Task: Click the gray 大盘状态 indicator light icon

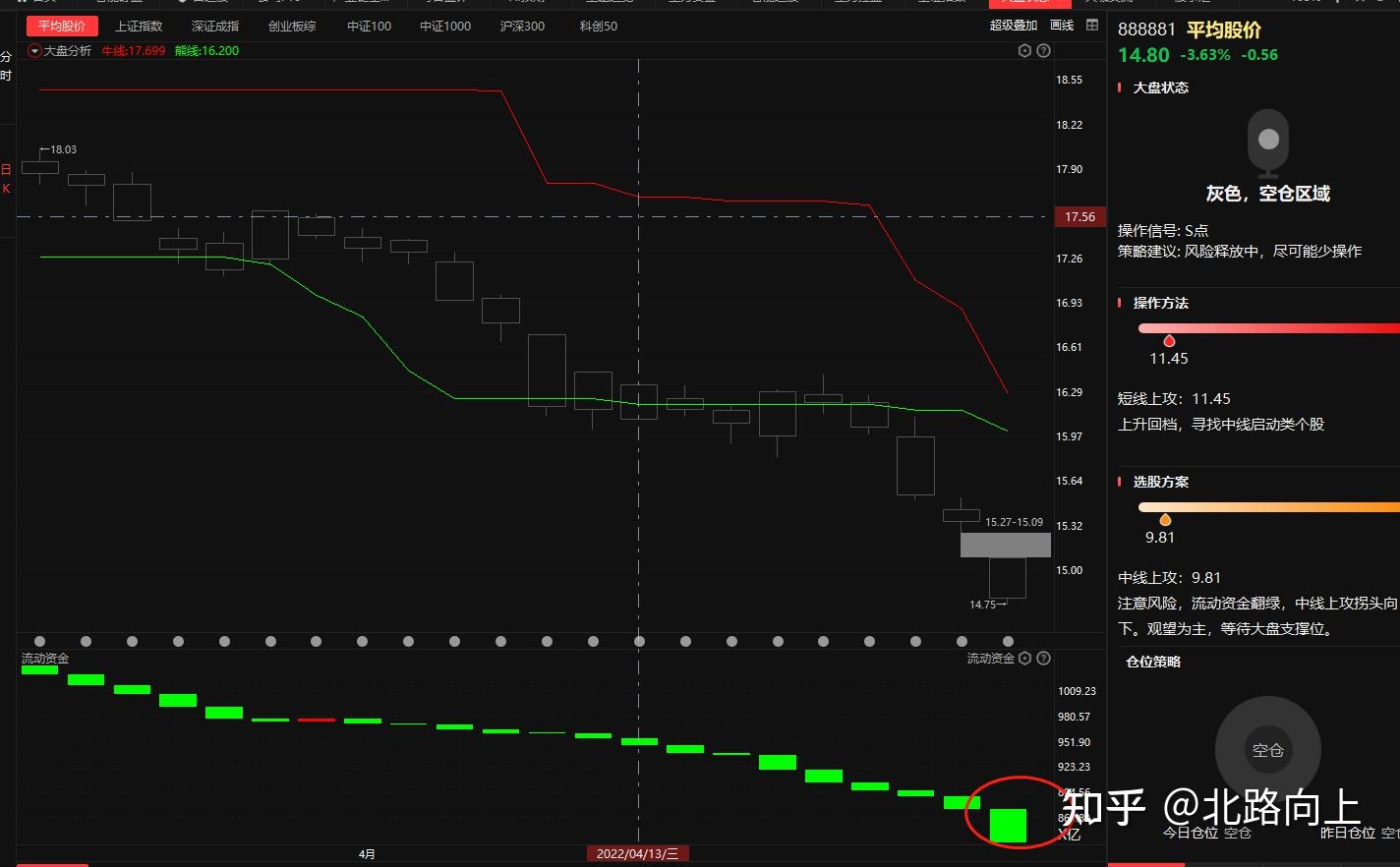Action: point(1268,143)
